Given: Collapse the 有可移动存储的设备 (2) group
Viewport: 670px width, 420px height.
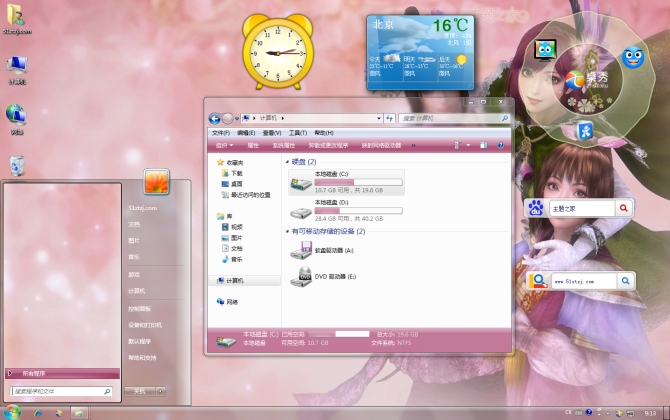Looking at the screenshot, I should pos(287,232).
